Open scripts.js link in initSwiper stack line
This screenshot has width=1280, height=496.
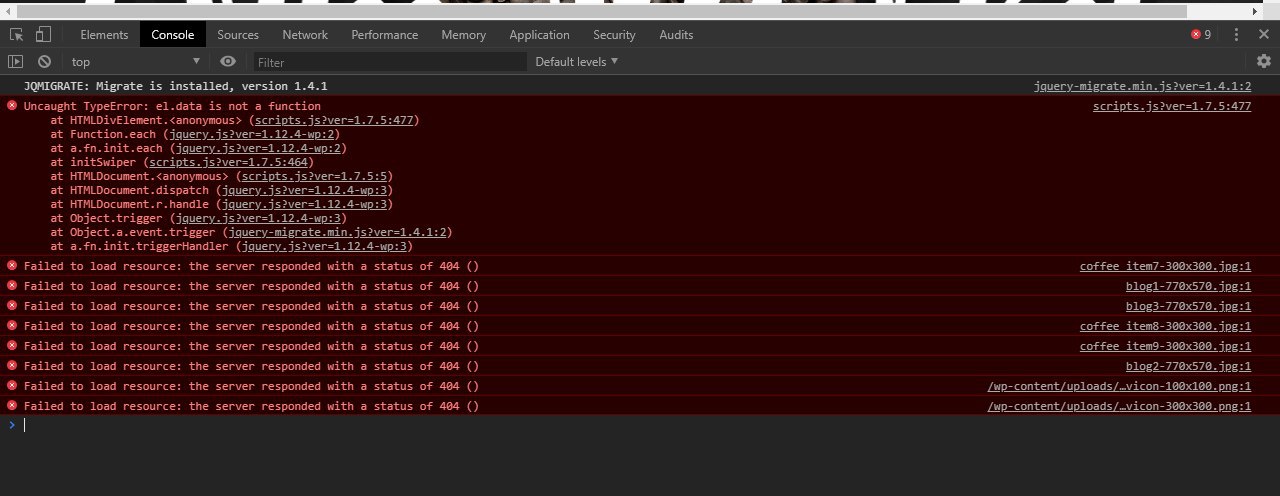coord(228,162)
